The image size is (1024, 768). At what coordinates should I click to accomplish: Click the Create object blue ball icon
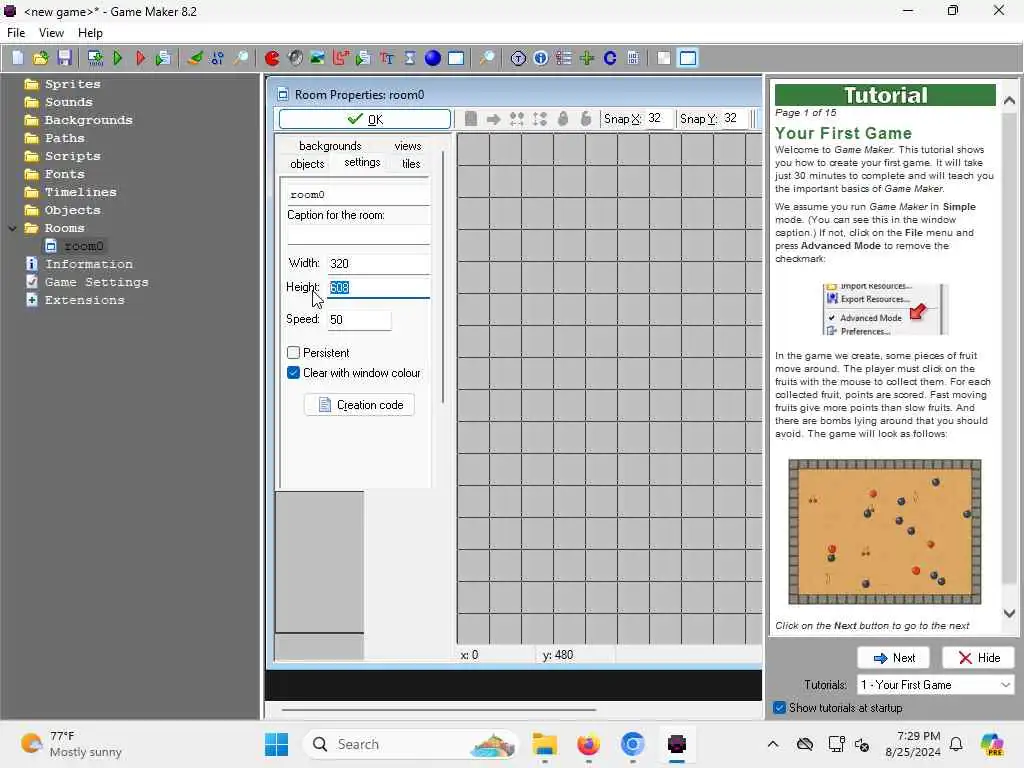click(432, 58)
